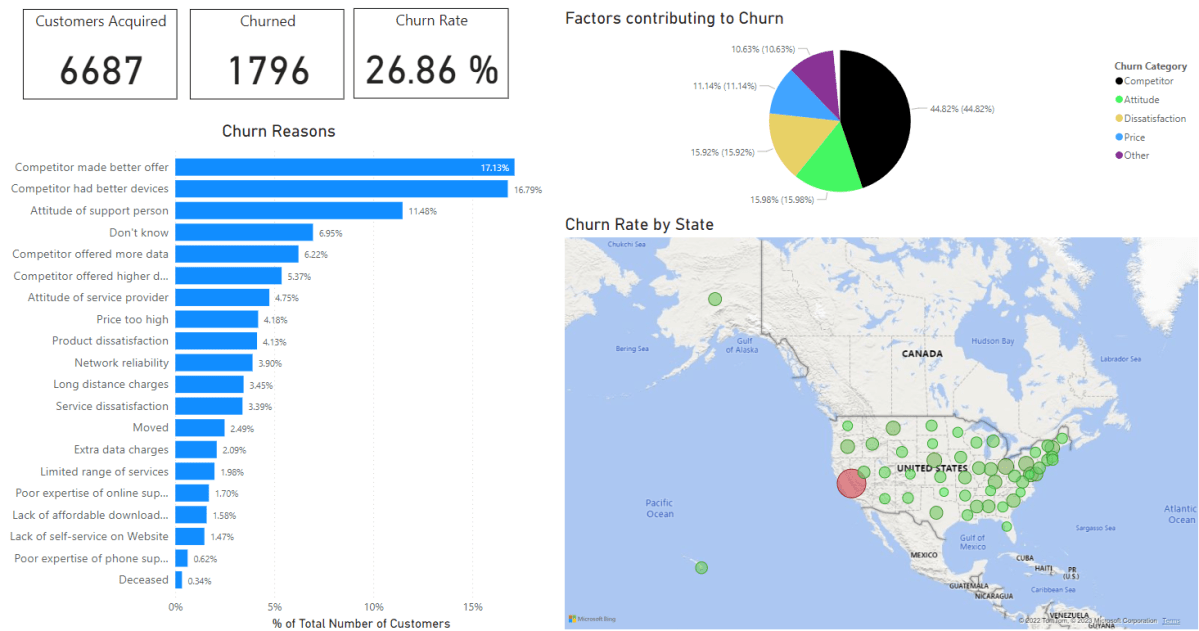This screenshot has width=1199, height=631.
Task: Click the black Competitor legend dot
Action: (1119, 81)
